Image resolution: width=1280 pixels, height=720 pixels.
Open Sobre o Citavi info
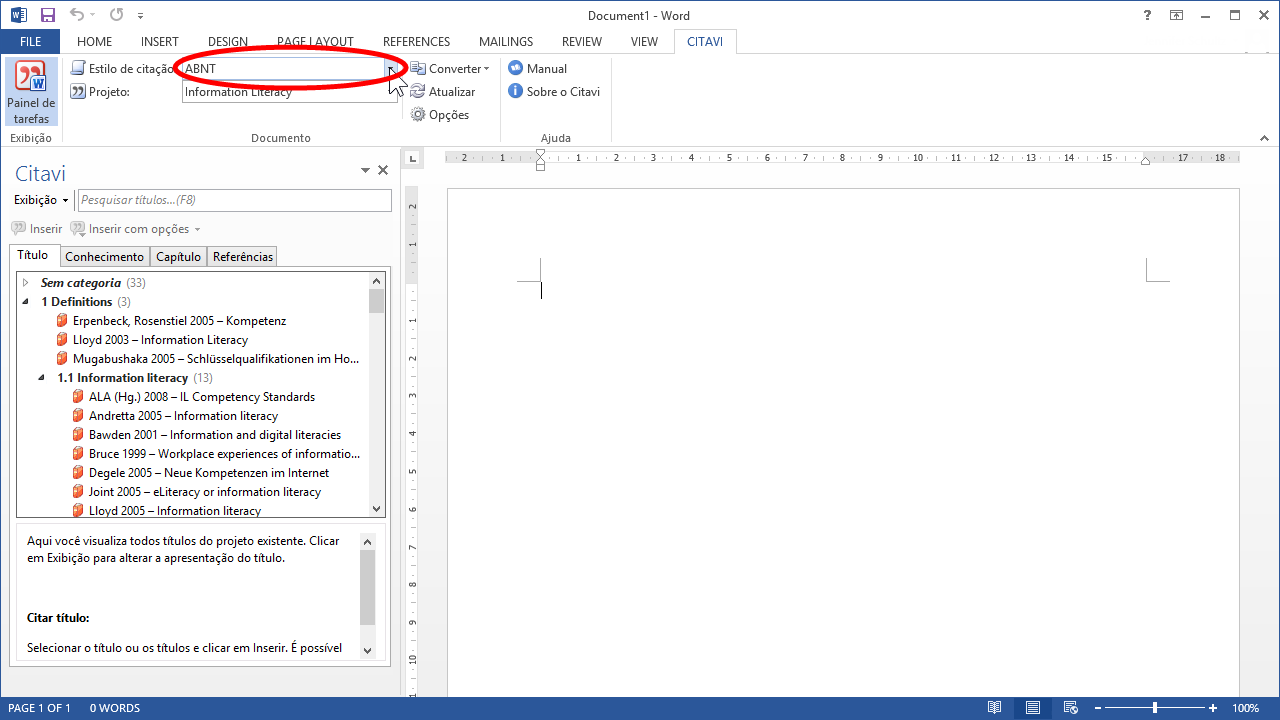click(x=554, y=92)
